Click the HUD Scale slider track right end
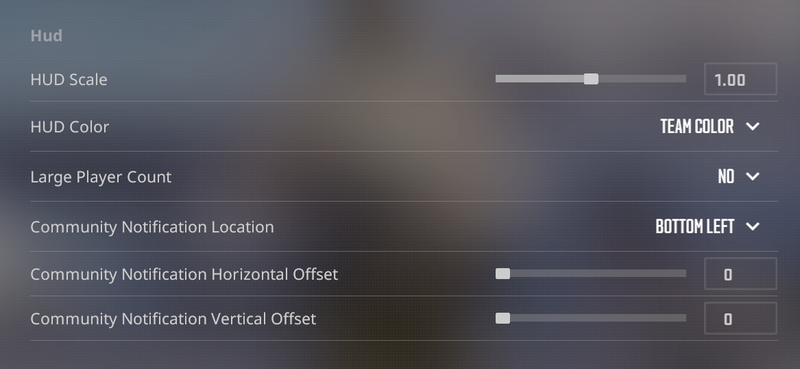 click(x=683, y=79)
